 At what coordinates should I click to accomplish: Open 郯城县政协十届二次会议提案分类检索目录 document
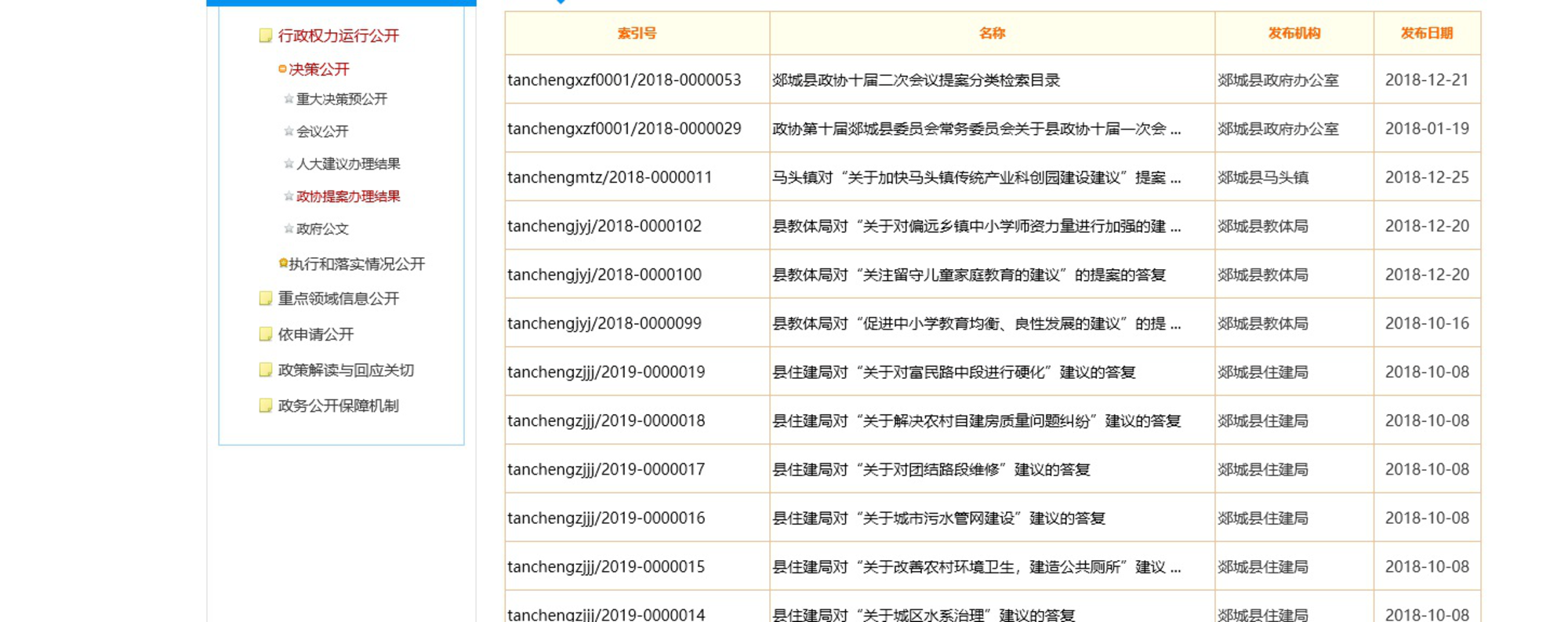point(916,80)
